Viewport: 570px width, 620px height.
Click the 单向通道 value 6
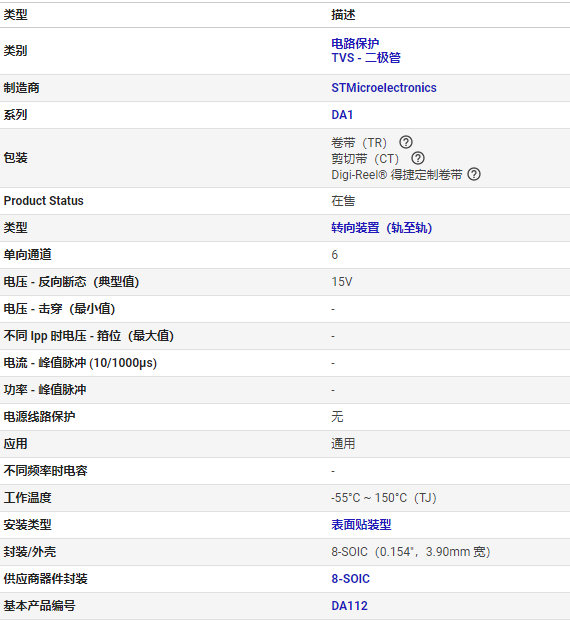[334, 255]
